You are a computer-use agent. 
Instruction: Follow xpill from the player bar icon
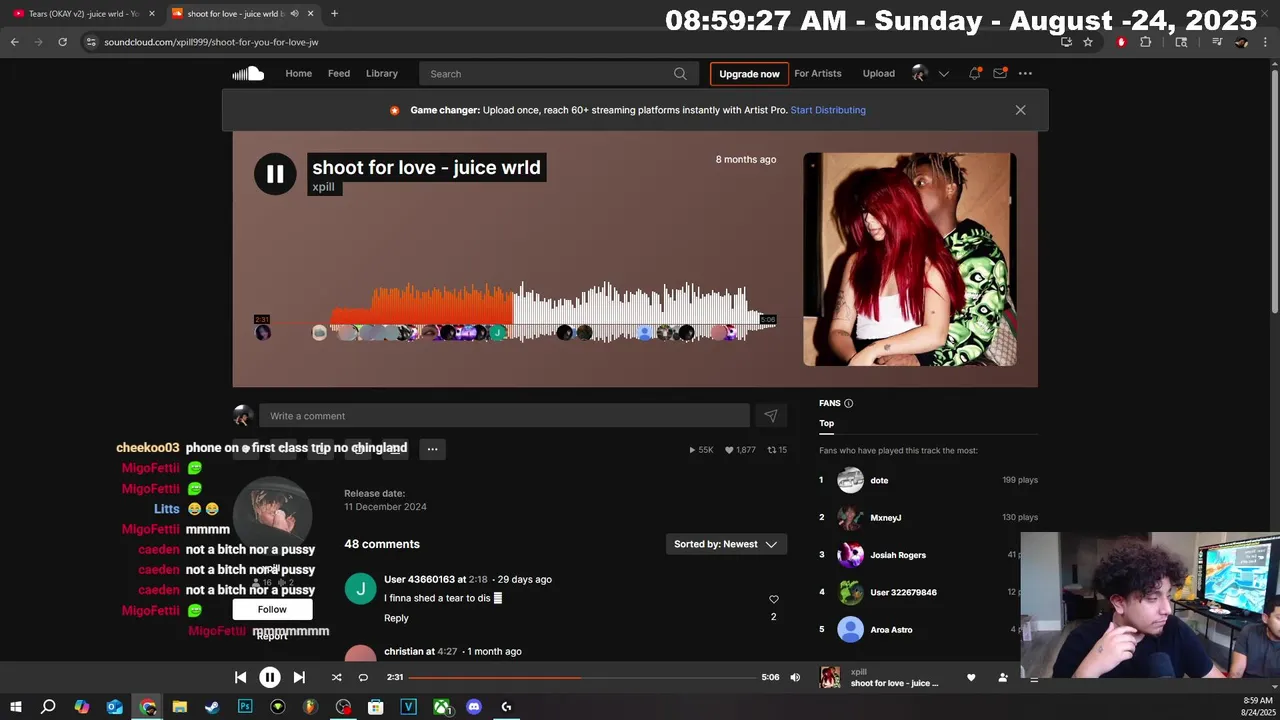pyautogui.click(x=1003, y=677)
